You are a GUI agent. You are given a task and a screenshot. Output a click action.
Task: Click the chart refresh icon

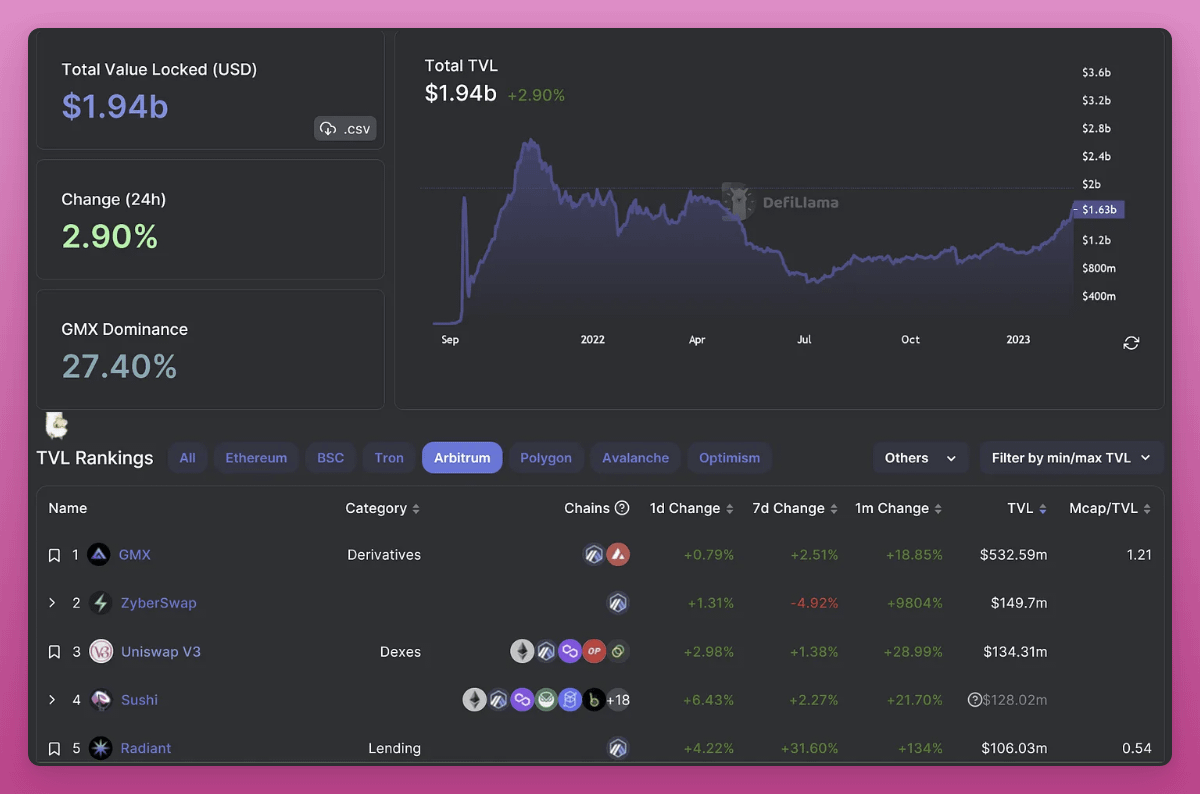[1131, 343]
